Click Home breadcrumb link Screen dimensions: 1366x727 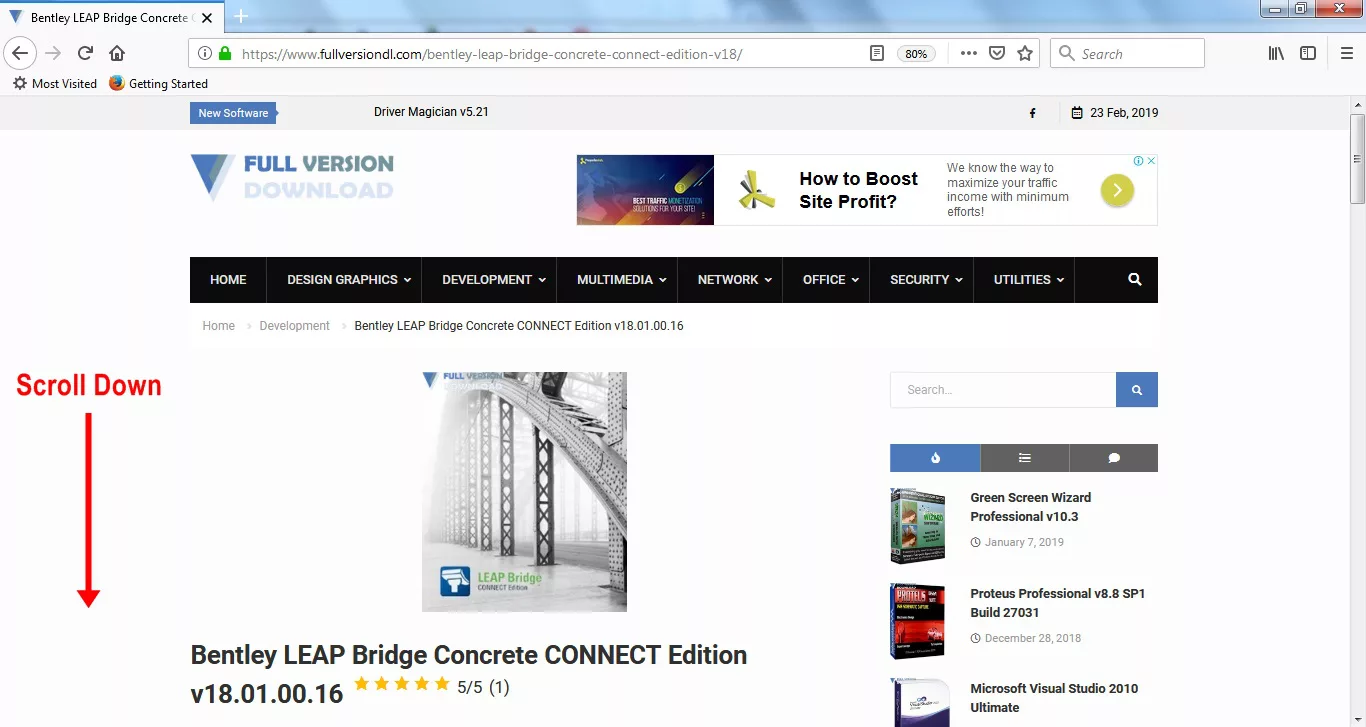pyautogui.click(x=218, y=326)
